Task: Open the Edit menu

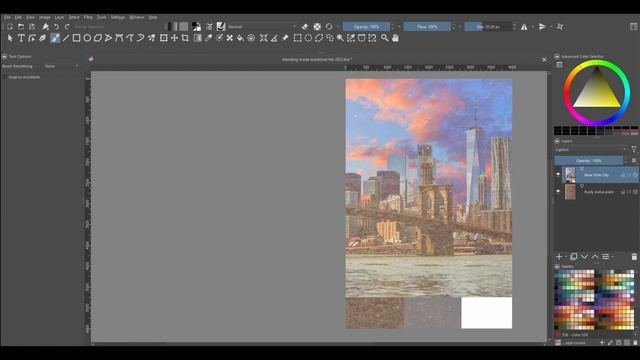Action: (18, 18)
